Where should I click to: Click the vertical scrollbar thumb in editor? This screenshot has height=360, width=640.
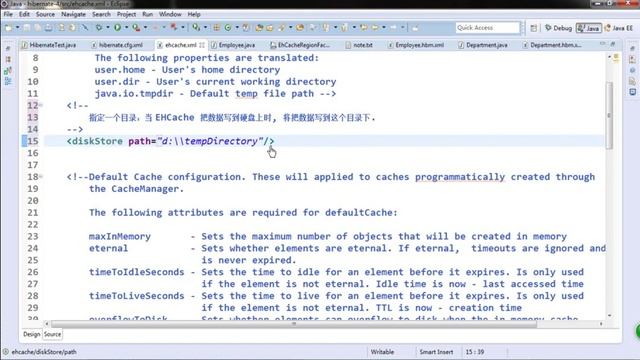pos(609,116)
